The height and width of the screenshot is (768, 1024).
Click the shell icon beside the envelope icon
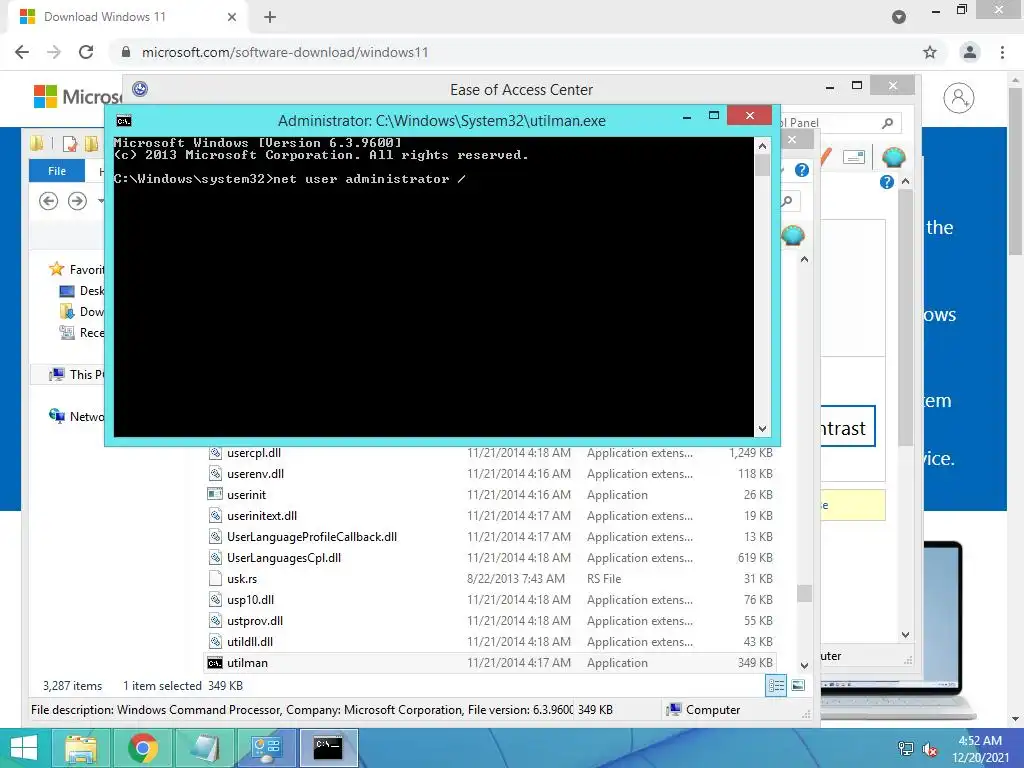tap(893, 157)
